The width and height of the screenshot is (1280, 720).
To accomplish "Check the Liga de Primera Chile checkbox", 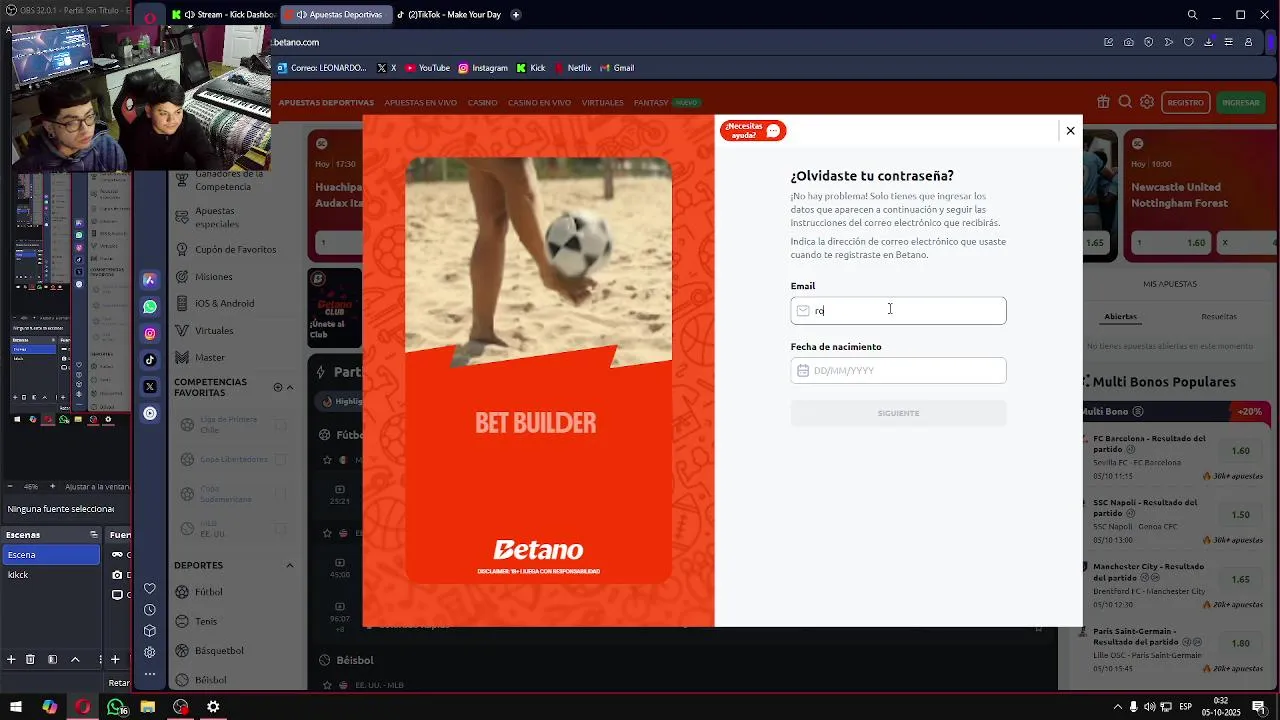I will pos(281,425).
